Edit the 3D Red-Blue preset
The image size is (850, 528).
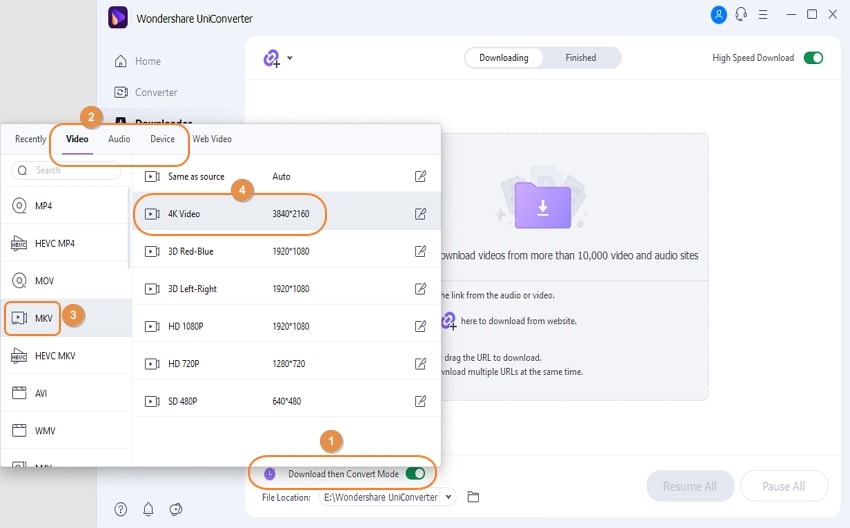(420, 251)
